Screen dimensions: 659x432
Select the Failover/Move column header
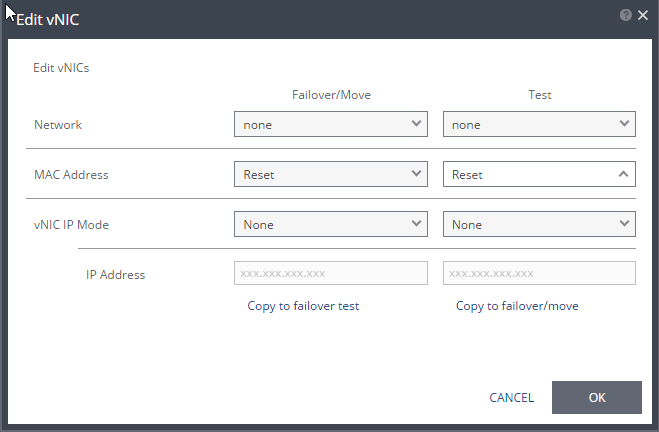(x=331, y=95)
